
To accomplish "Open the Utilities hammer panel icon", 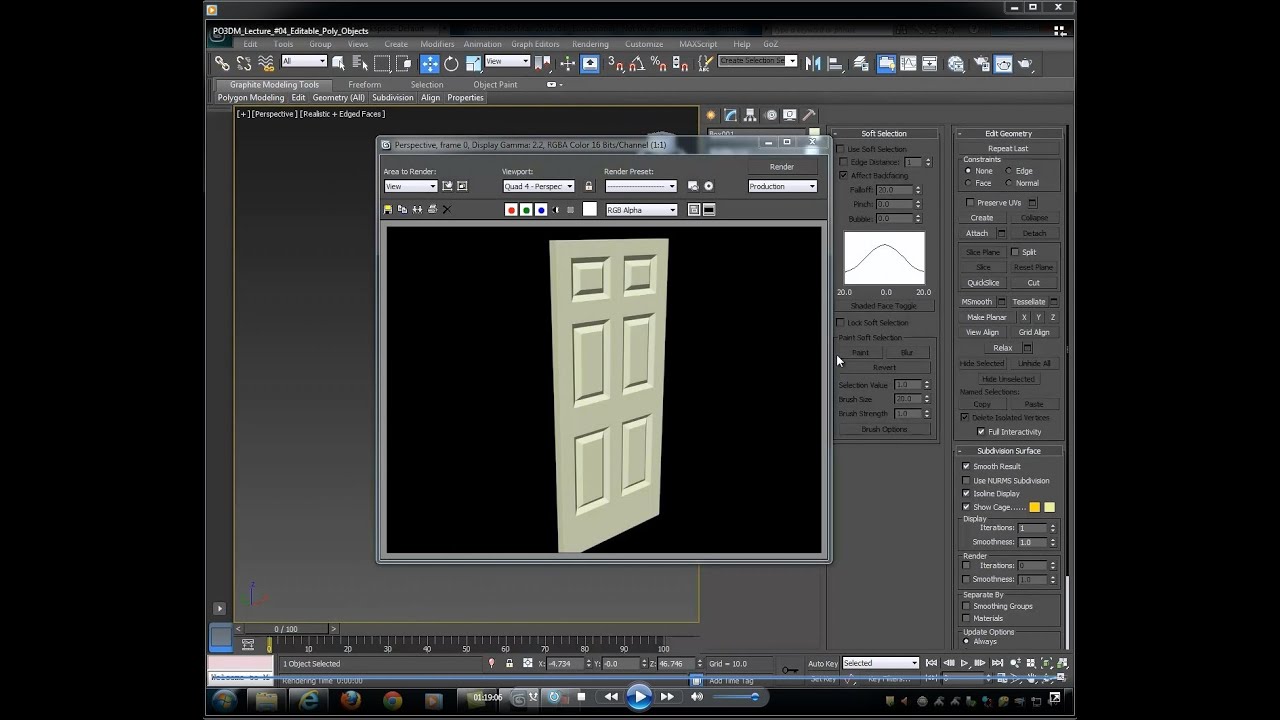I will pos(809,115).
